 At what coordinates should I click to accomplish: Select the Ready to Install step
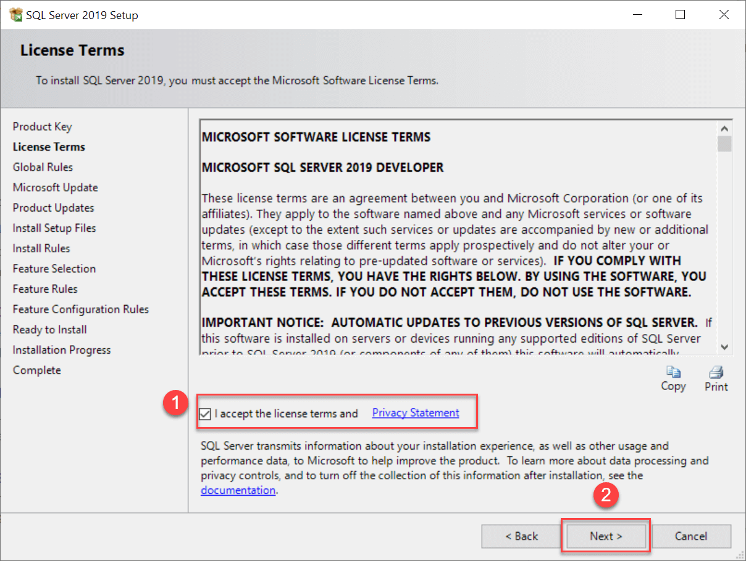click(50, 330)
